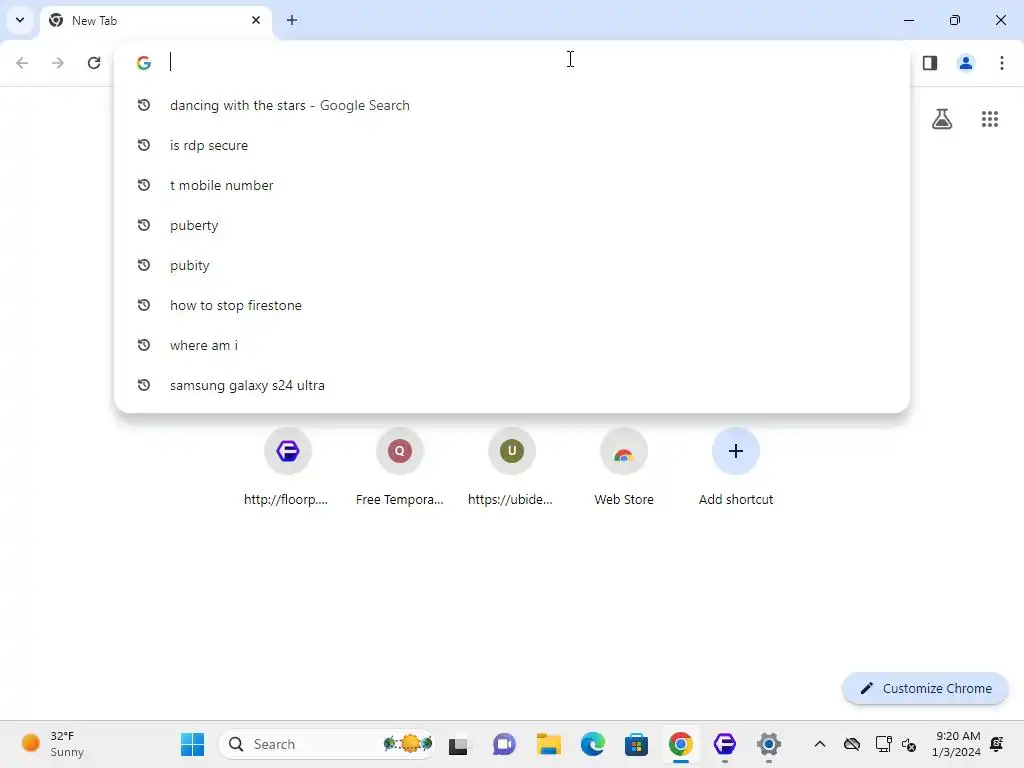
Task: Go back with the back arrow
Action: [x=22, y=63]
